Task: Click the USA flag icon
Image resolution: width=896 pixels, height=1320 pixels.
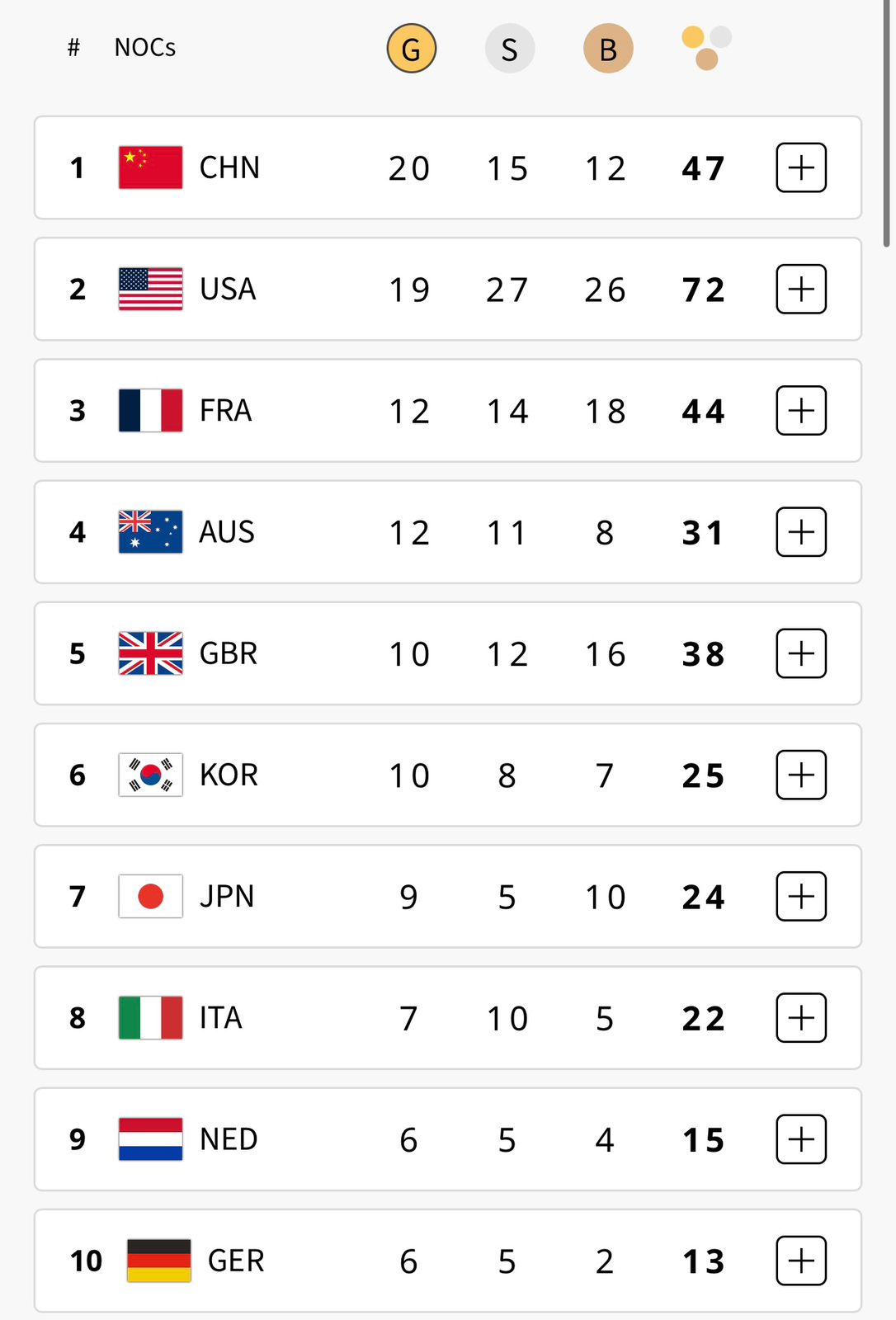Action: 150,289
